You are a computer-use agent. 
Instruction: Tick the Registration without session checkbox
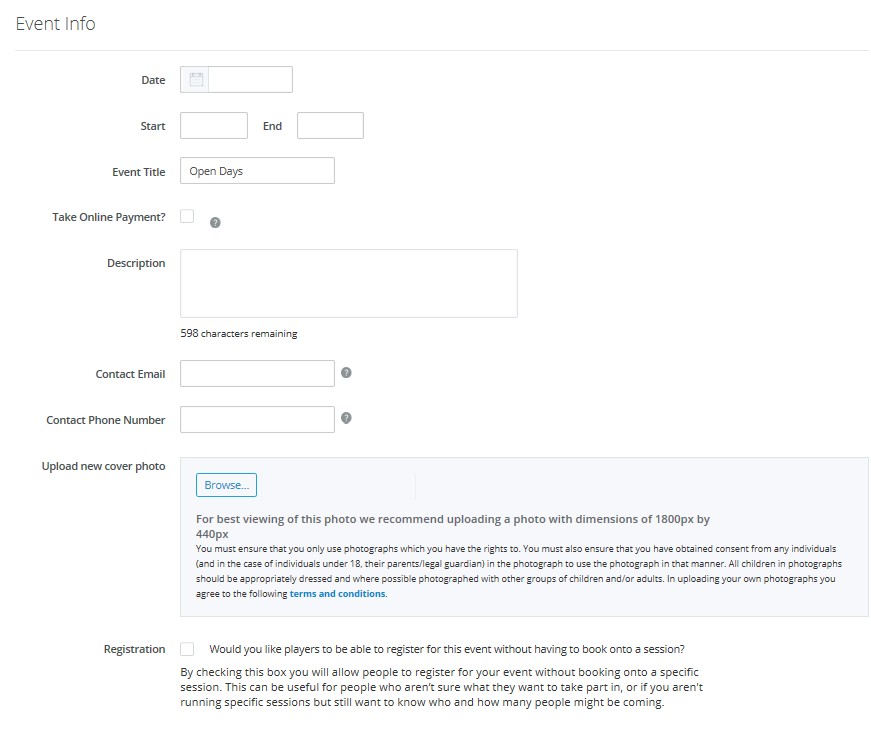pyautogui.click(x=187, y=649)
